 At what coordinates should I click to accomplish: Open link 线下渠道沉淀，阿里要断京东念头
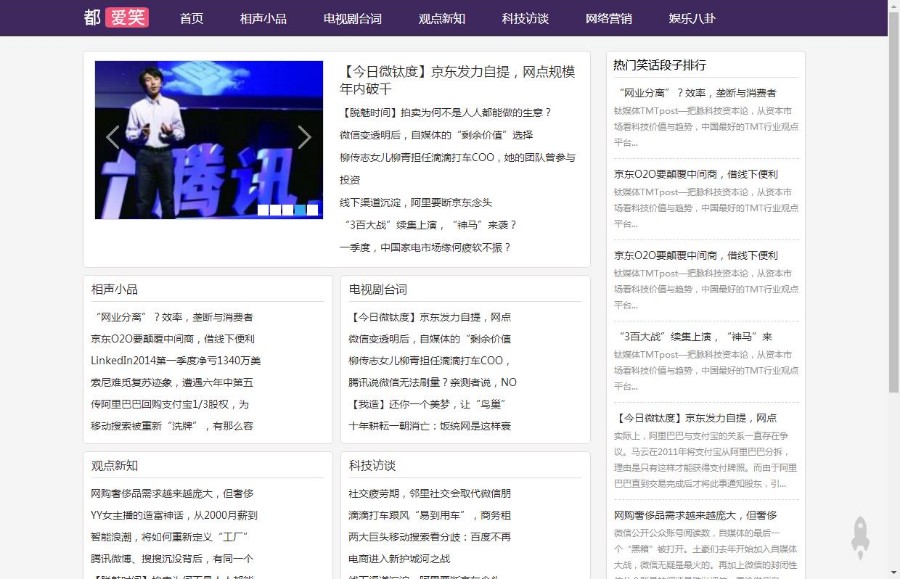[416, 203]
